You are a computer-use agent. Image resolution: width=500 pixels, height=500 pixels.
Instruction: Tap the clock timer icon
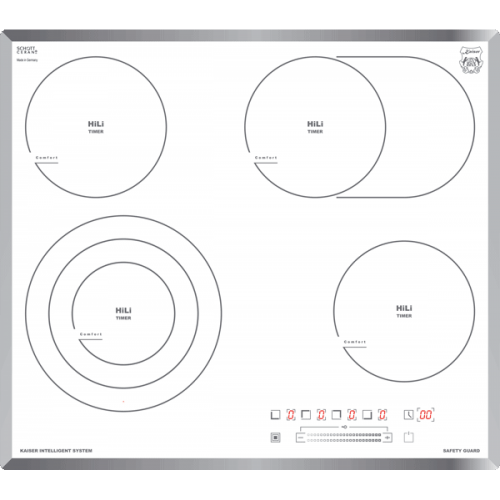click(409, 415)
